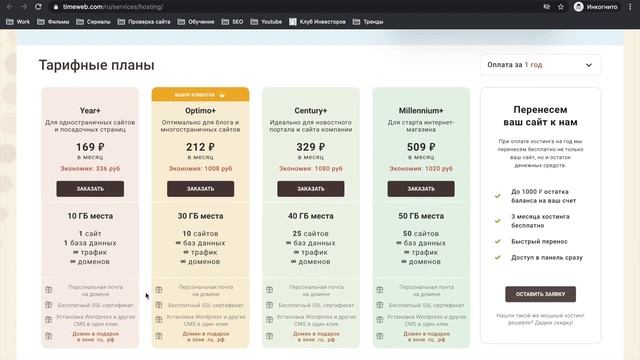Click the crossed-out eye icon in address bar
The height and width of the screenshot is (360, 640).
pyautogui.click(x=547, y=7)
